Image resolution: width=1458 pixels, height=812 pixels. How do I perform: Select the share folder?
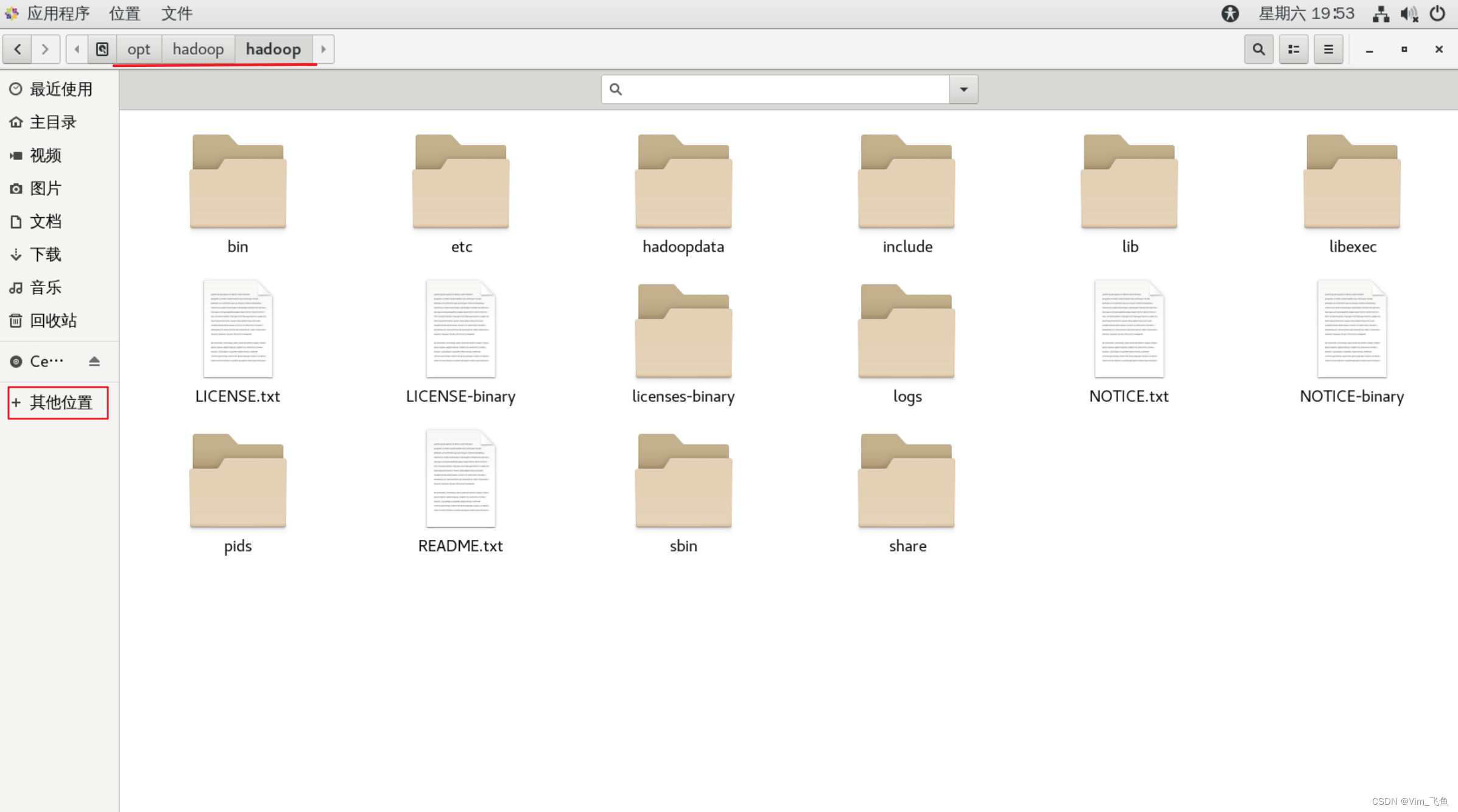(907, 494)
